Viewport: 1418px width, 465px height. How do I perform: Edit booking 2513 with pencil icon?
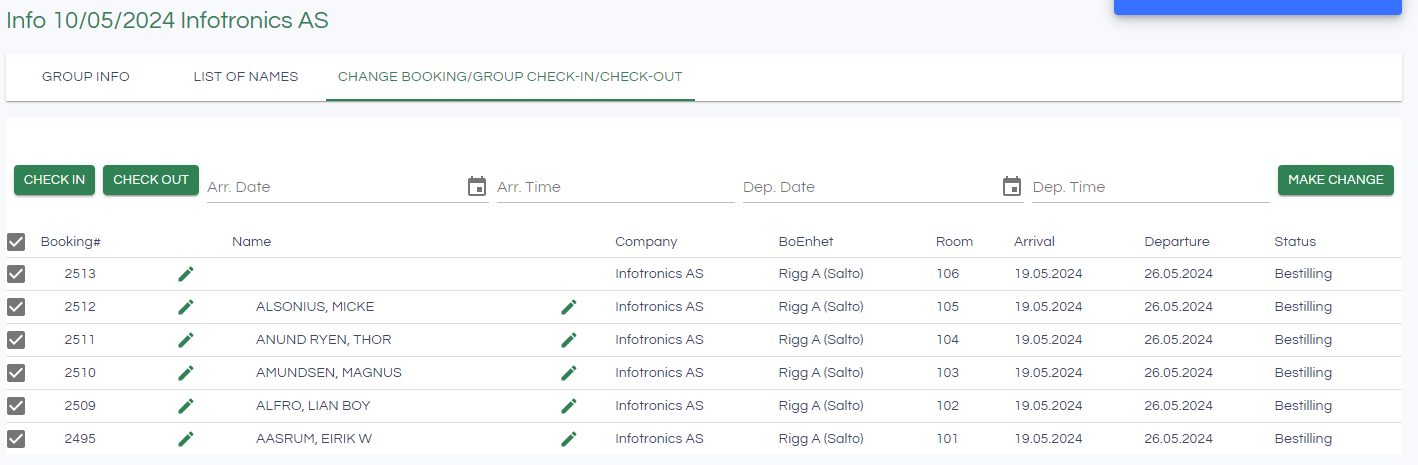(x=186, y=274)
